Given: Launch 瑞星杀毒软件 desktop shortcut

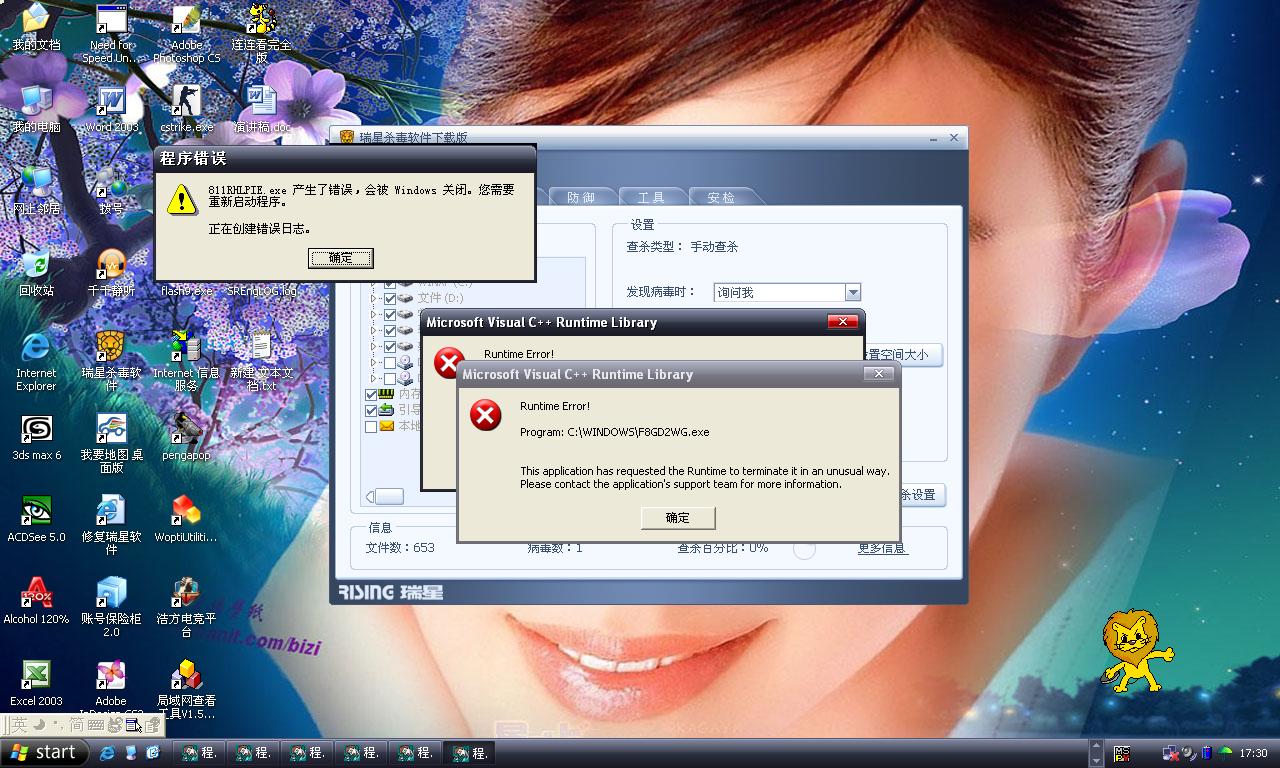Looking at the screenshot, I should tap(111, 360).
